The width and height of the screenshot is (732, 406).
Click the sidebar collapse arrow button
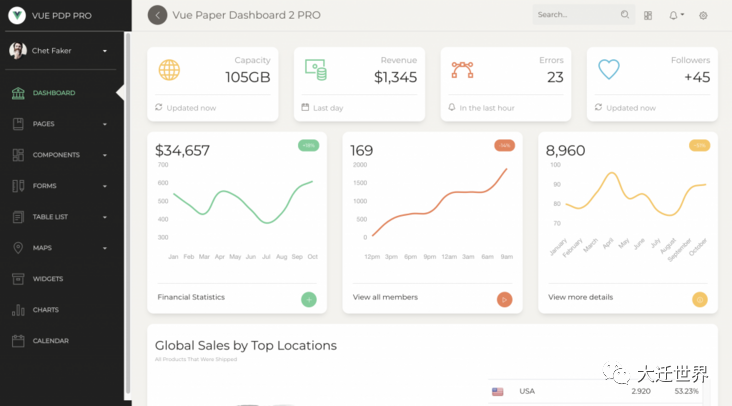click(x=157, y=15)
